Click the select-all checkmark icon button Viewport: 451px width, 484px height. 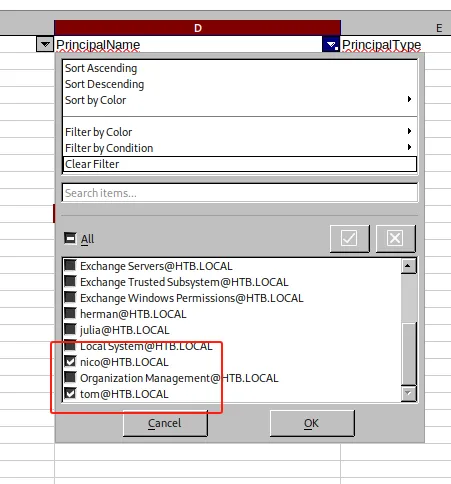click(350, 238)
